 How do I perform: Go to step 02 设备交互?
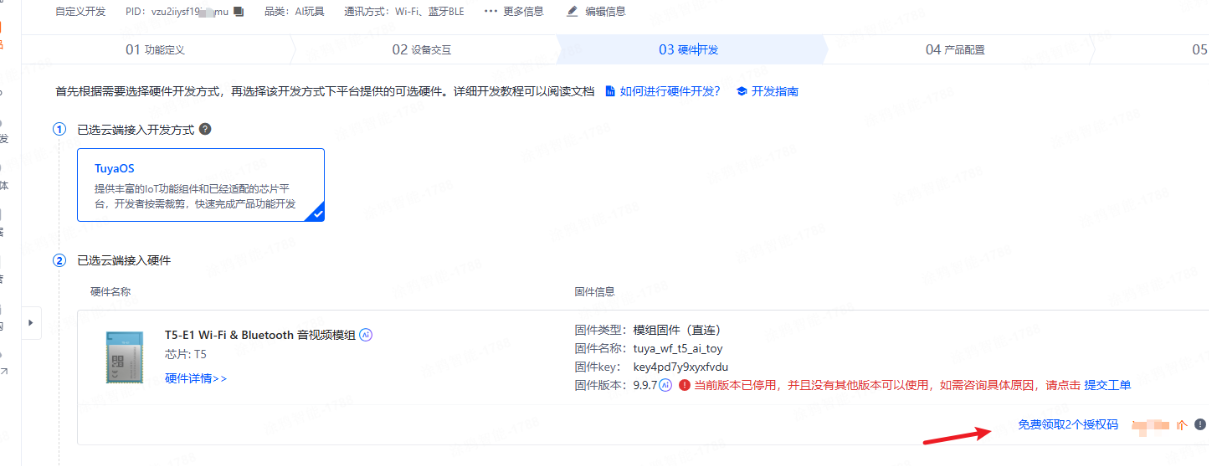422,49
